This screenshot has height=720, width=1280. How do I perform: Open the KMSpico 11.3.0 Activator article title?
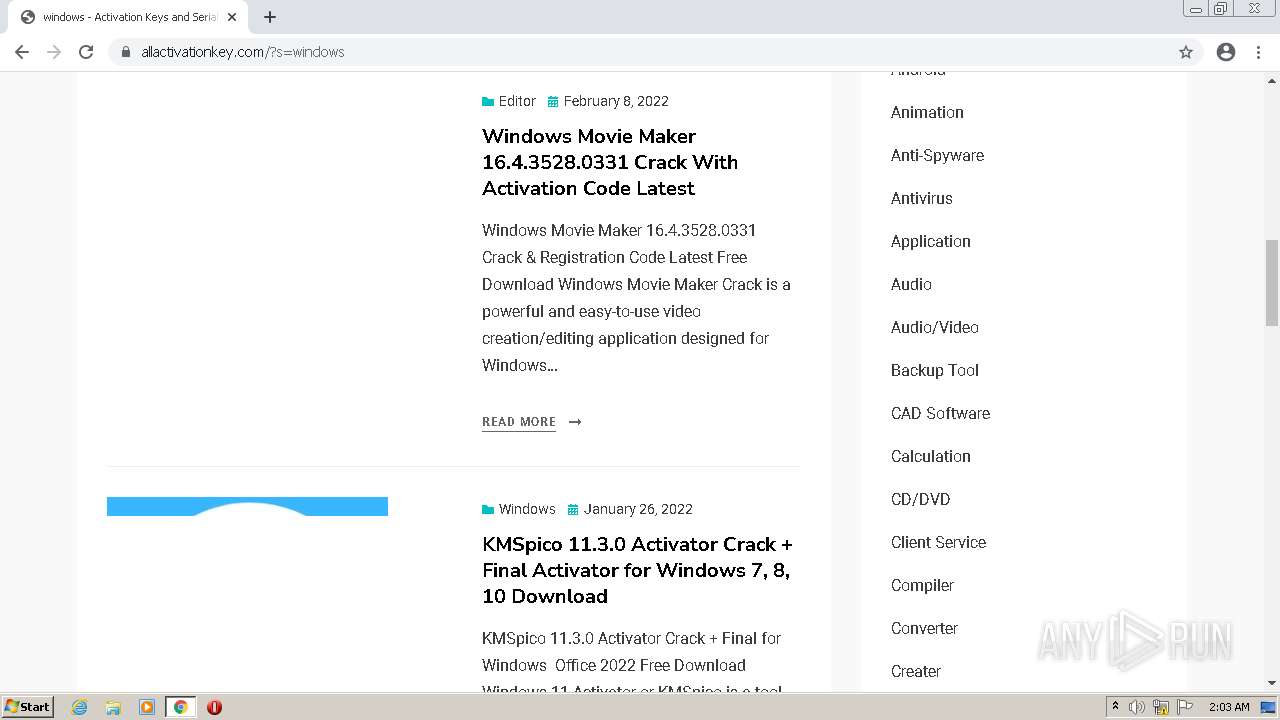click(637, 570)
